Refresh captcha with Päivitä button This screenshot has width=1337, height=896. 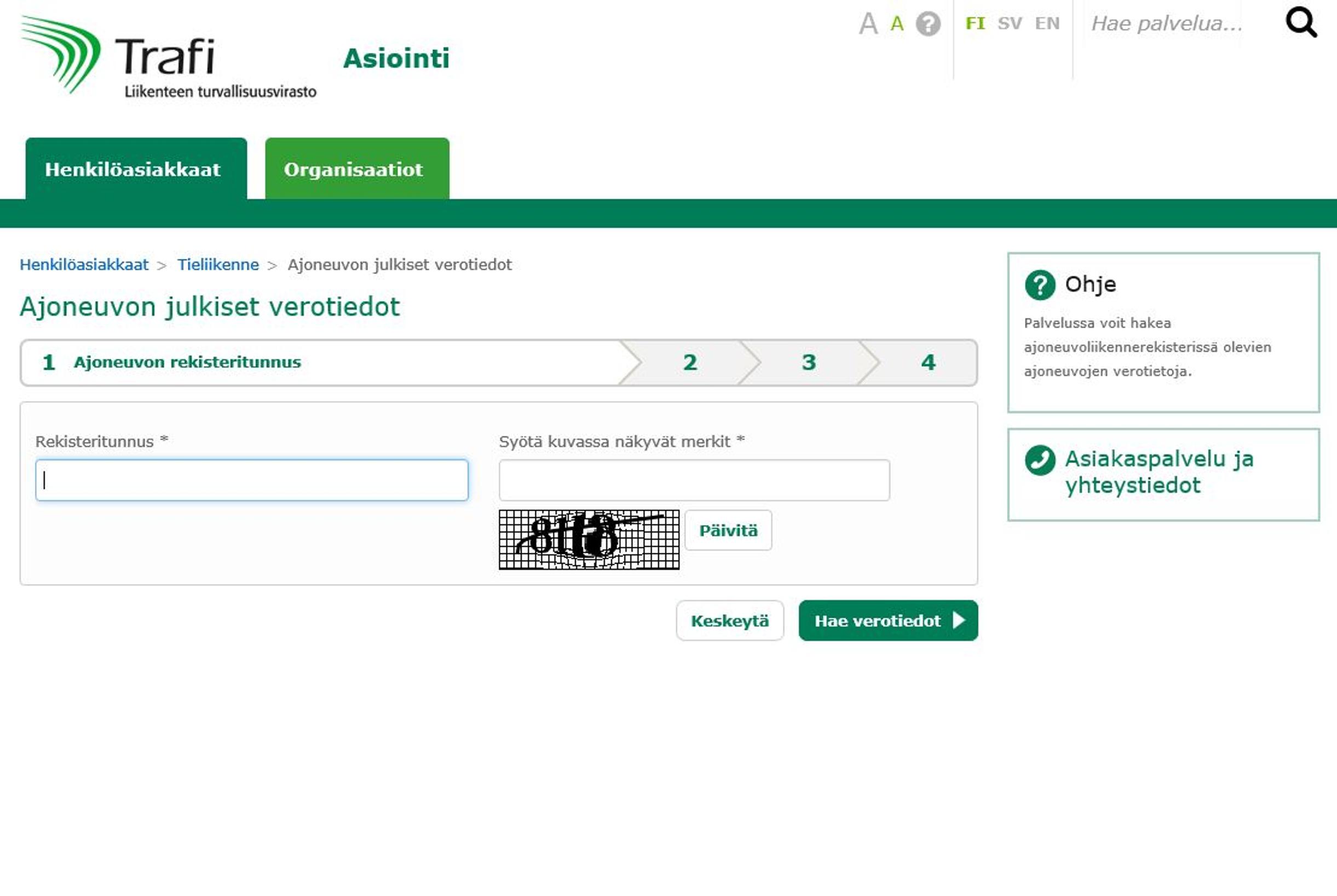pyautogui.click(x=728, y=530)
